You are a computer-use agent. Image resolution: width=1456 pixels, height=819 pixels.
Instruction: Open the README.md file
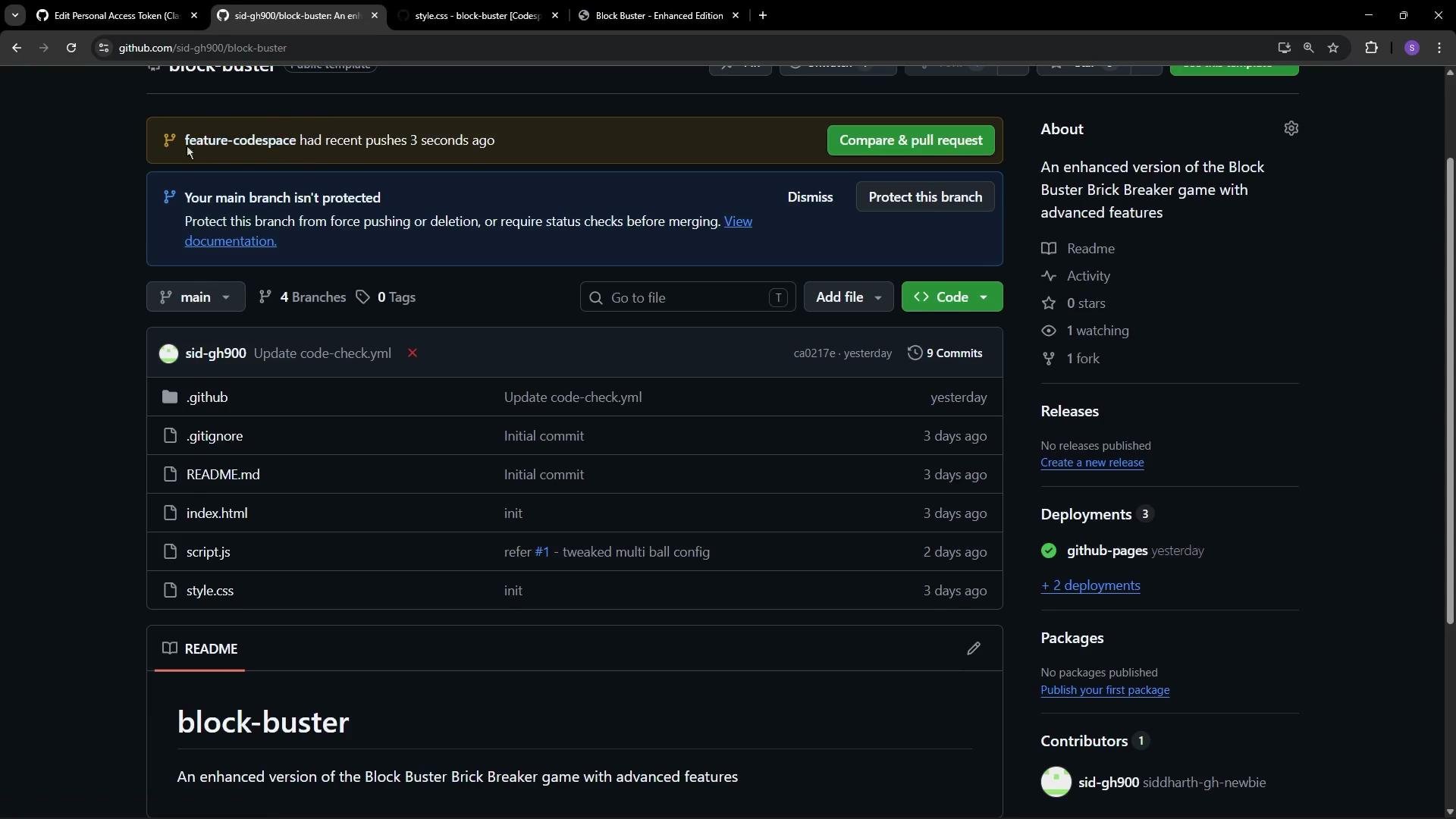coord(223,475)
